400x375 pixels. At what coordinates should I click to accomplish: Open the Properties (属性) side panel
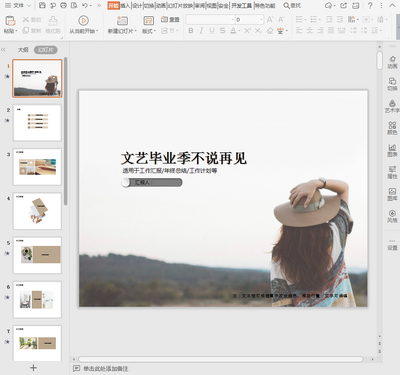click(x=392, y=172)
